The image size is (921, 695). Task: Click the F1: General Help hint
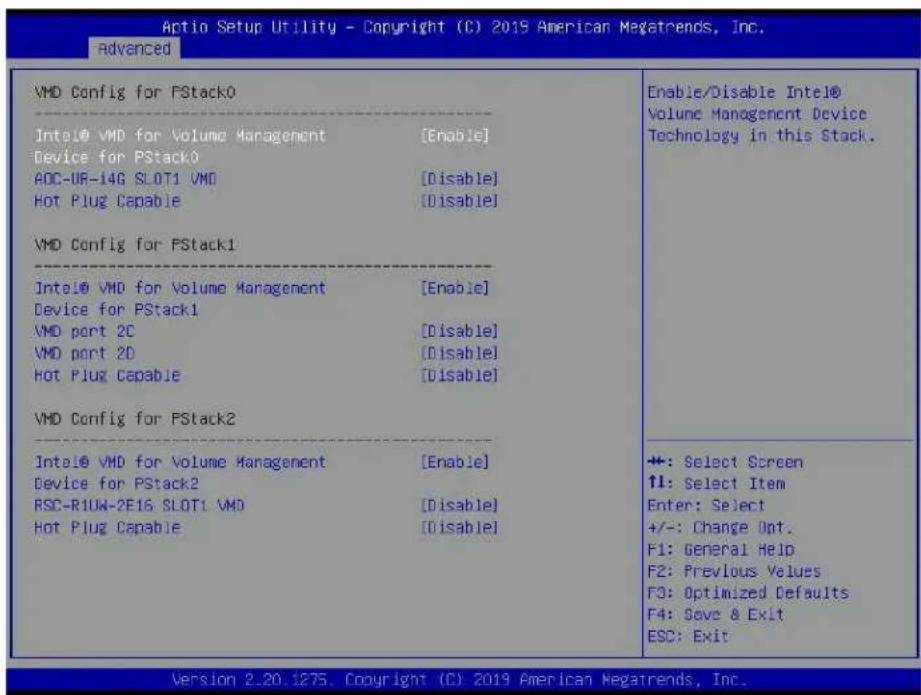click(x=721, y=549)
